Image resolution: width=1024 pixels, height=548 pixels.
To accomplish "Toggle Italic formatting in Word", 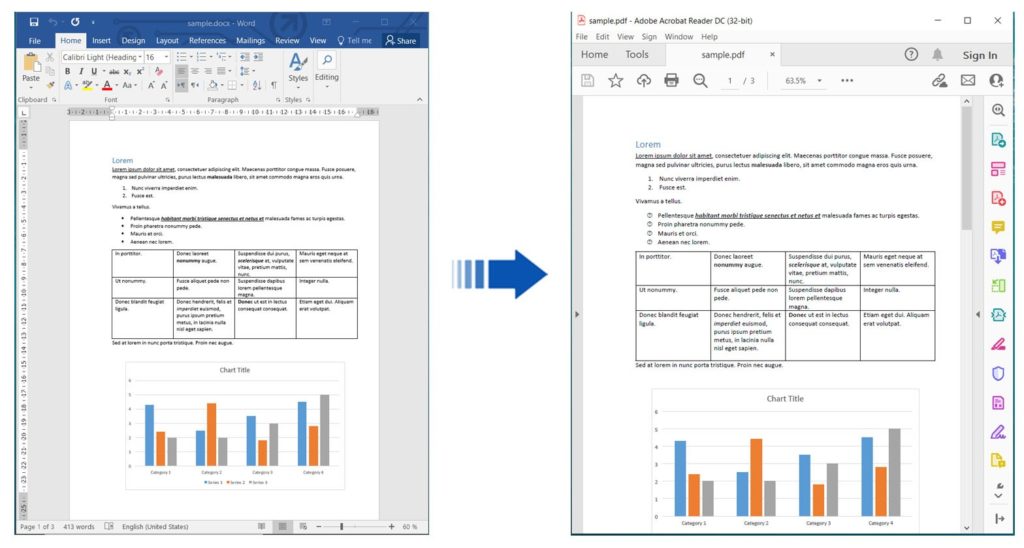I will [80, 72].
